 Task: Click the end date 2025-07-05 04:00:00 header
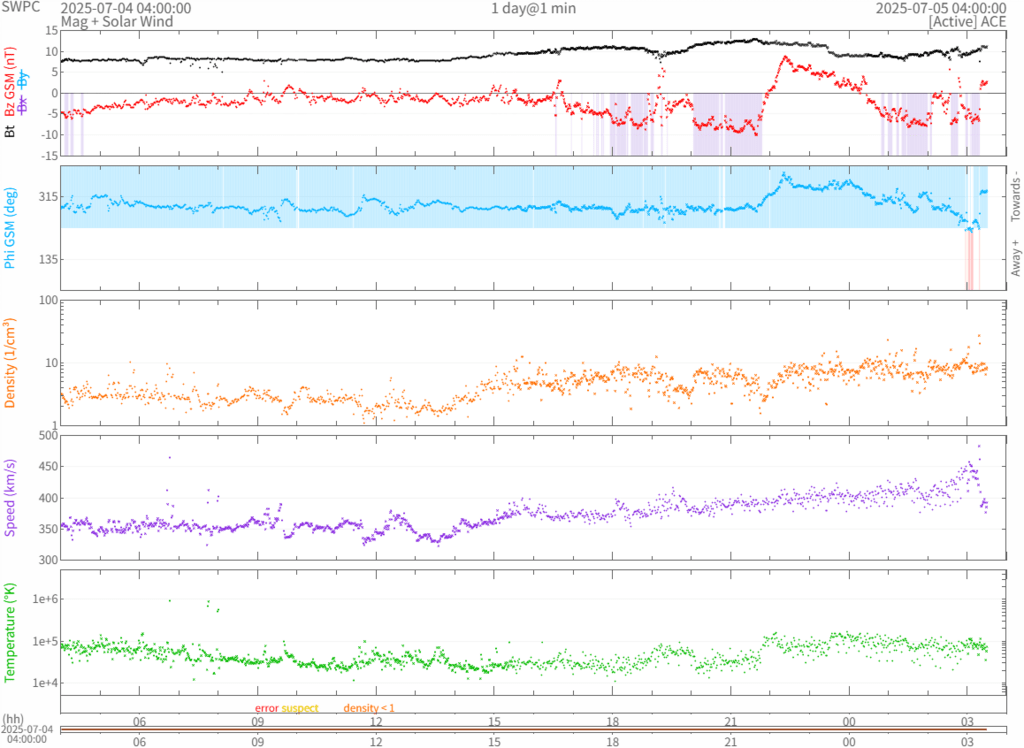coord(941,8)
